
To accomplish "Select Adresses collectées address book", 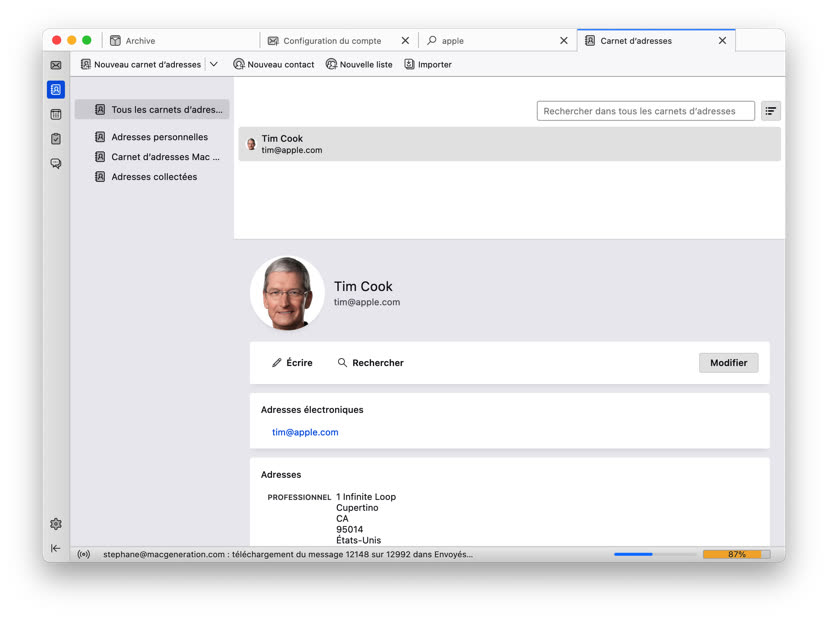I will tap(152, 177).
